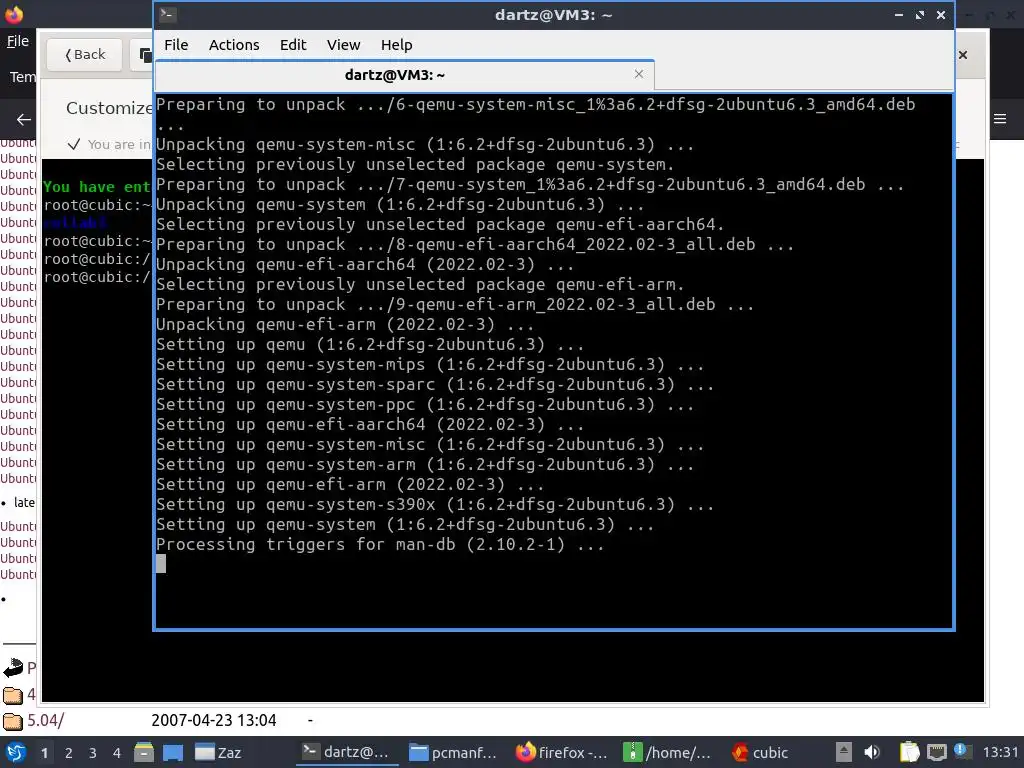The image size is (1024, 768).
Task: Click the Back button in Cubic window
Action: click(x=85, y=55)
